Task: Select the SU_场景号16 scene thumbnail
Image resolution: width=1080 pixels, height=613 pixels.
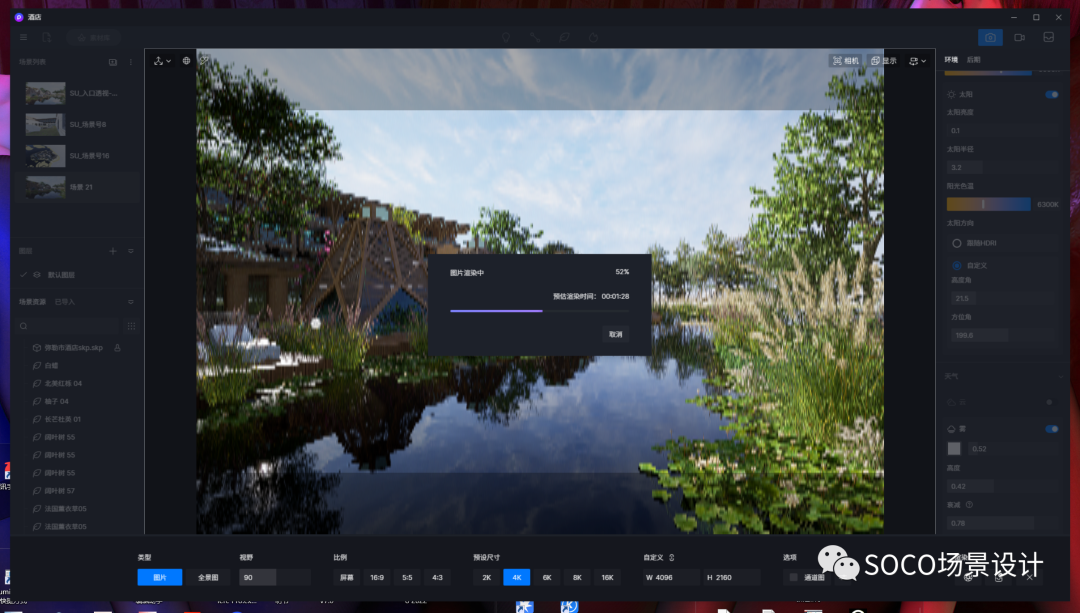Action: point(45,156)
